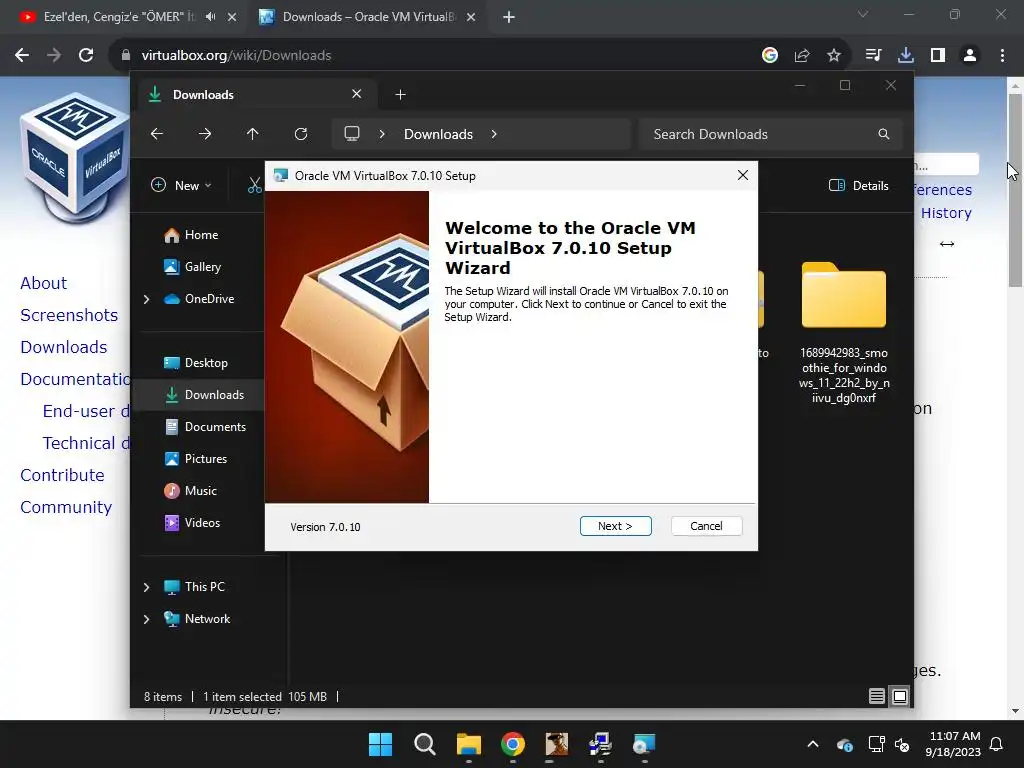Switch Explorer to details list view

coord(876,696)
